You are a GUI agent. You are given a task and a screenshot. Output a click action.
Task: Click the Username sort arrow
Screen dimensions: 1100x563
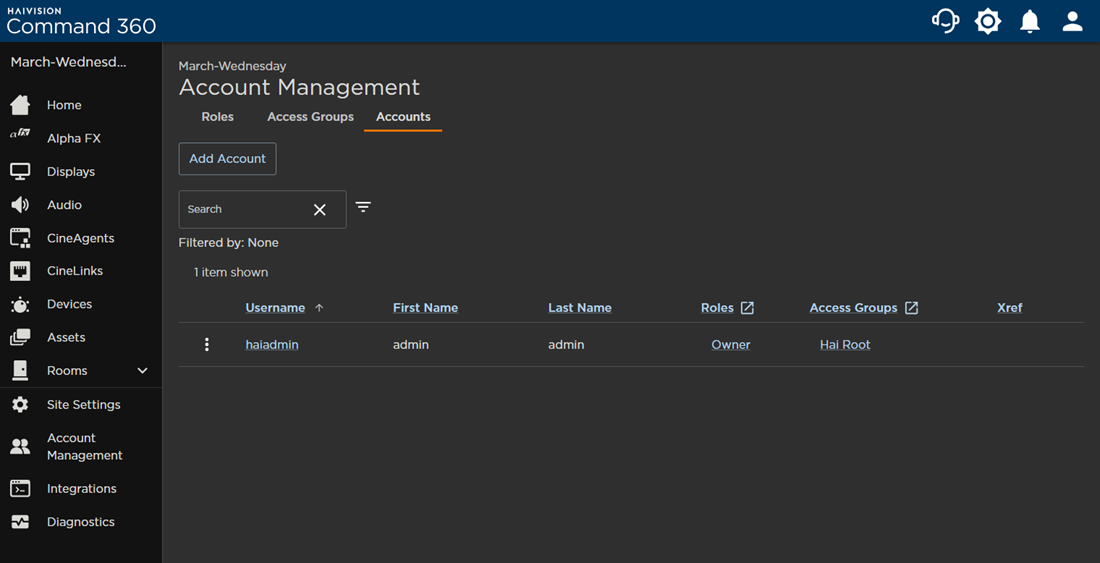point(319,308)
